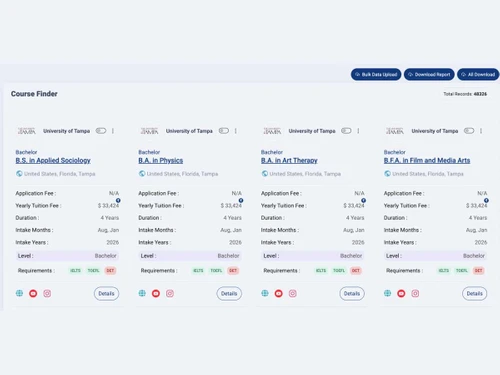The width and height of the screenshot is (500, 375).
Task: Click DET requirement tag on Art Therapy card
Action: pyautogui.click(x=356, y=270)
